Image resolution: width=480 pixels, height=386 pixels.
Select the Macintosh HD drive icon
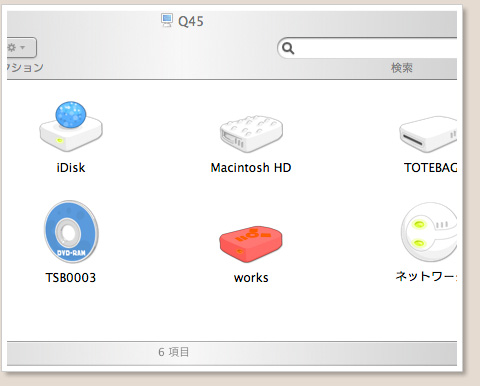(x=251, y=134)
